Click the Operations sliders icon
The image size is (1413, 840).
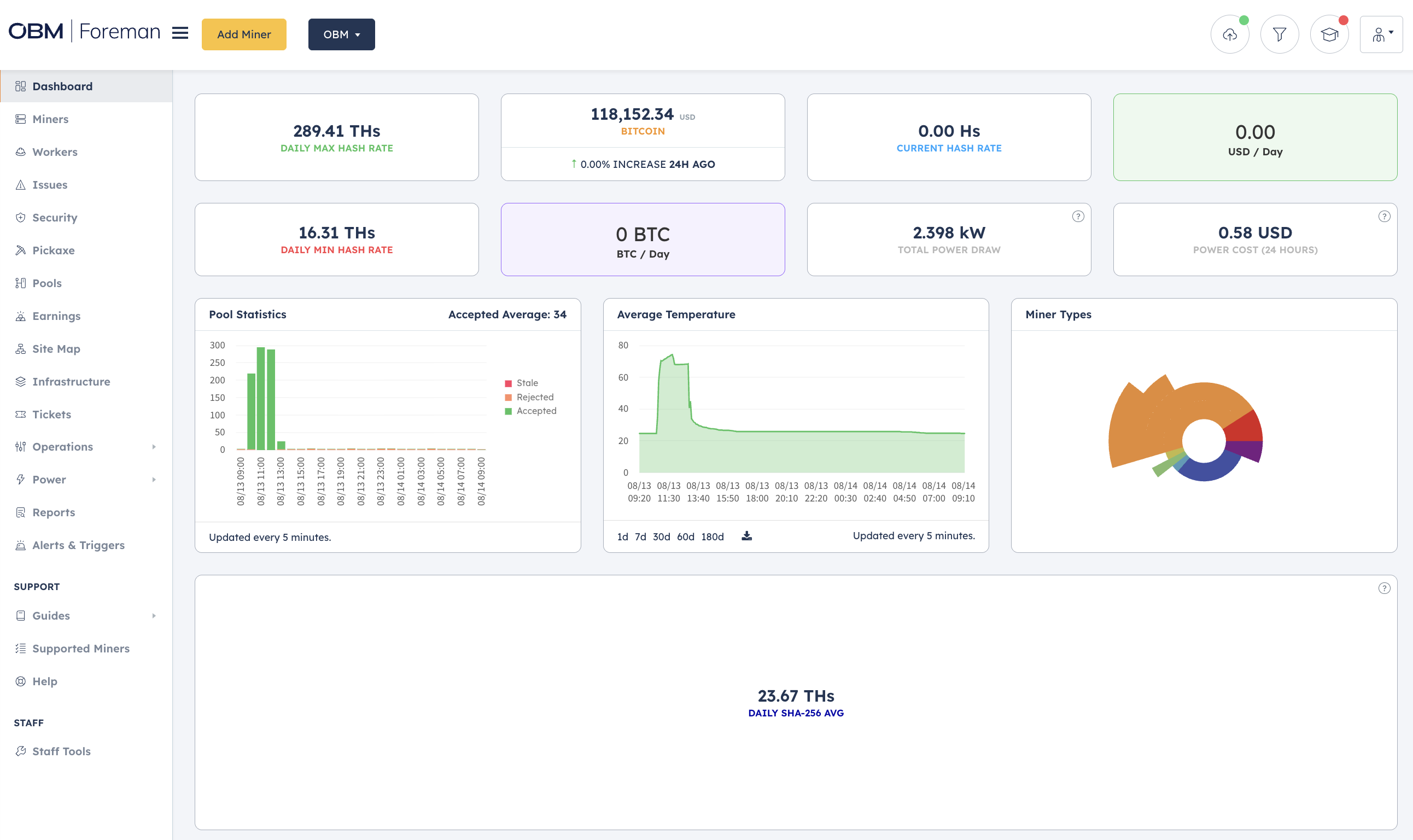click(x=20, y=447)
